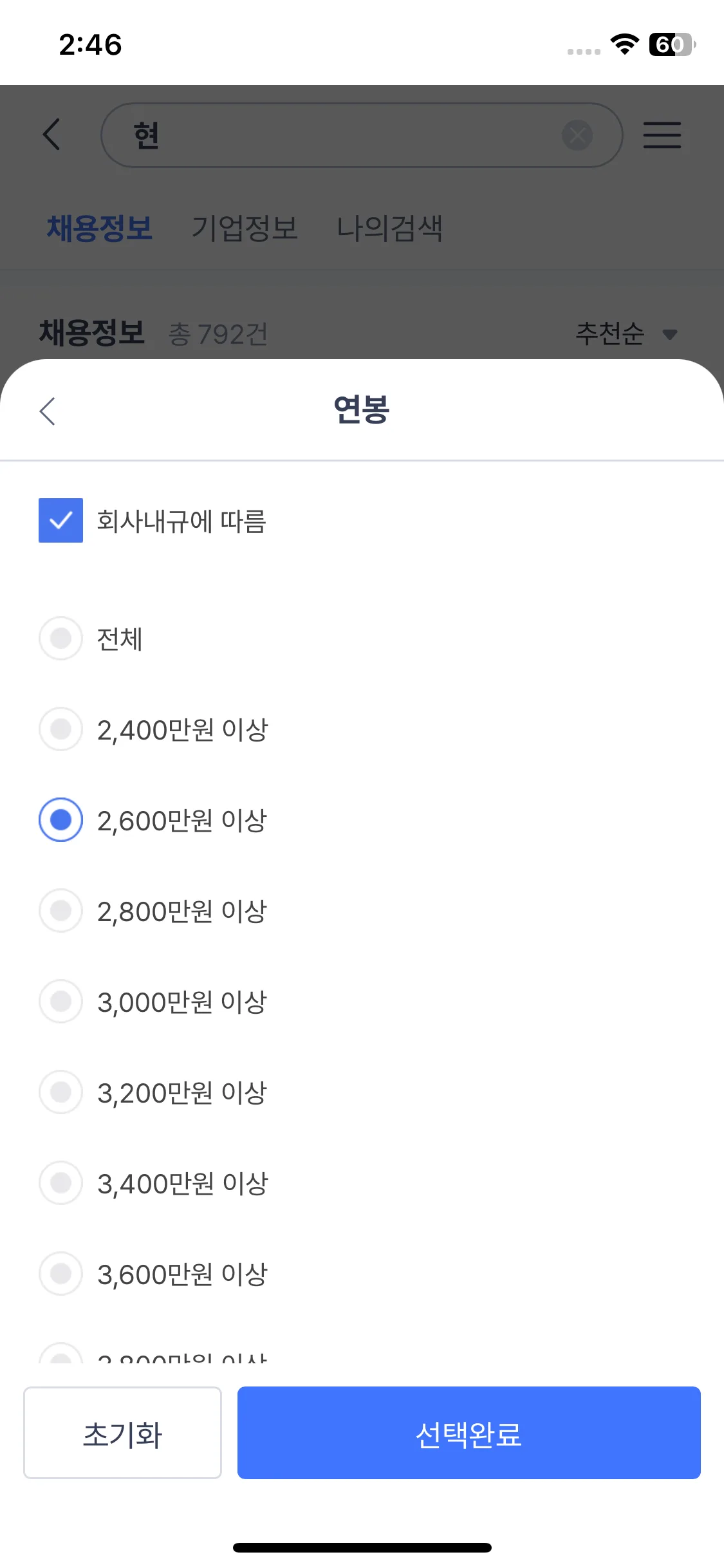724x1568 pixels.
Task: Uncheck the 회사내규에 따름 checkbox
Action: click(x=60, y=521)
